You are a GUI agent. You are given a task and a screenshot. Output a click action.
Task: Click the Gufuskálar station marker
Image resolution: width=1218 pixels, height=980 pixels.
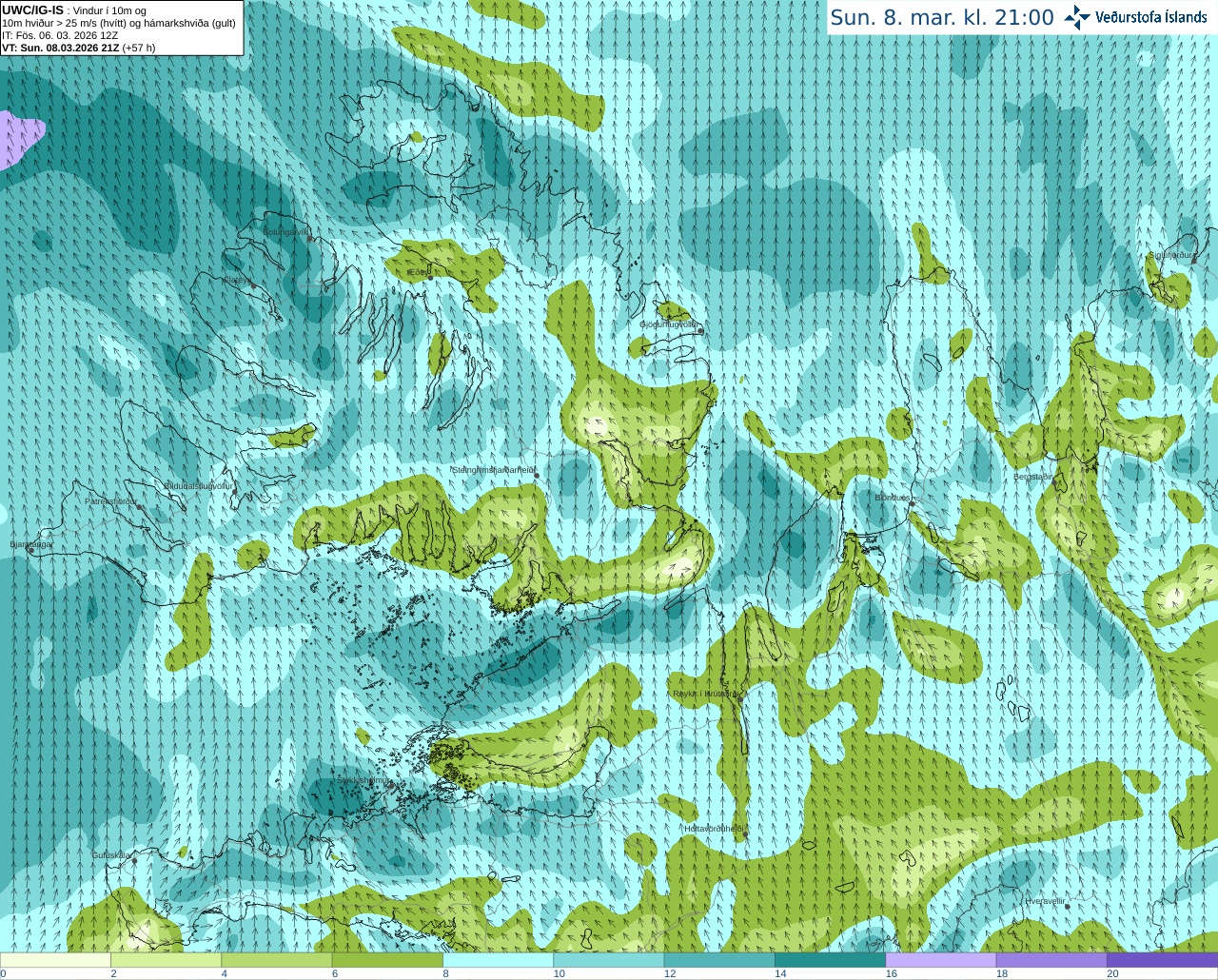[135, 861]
